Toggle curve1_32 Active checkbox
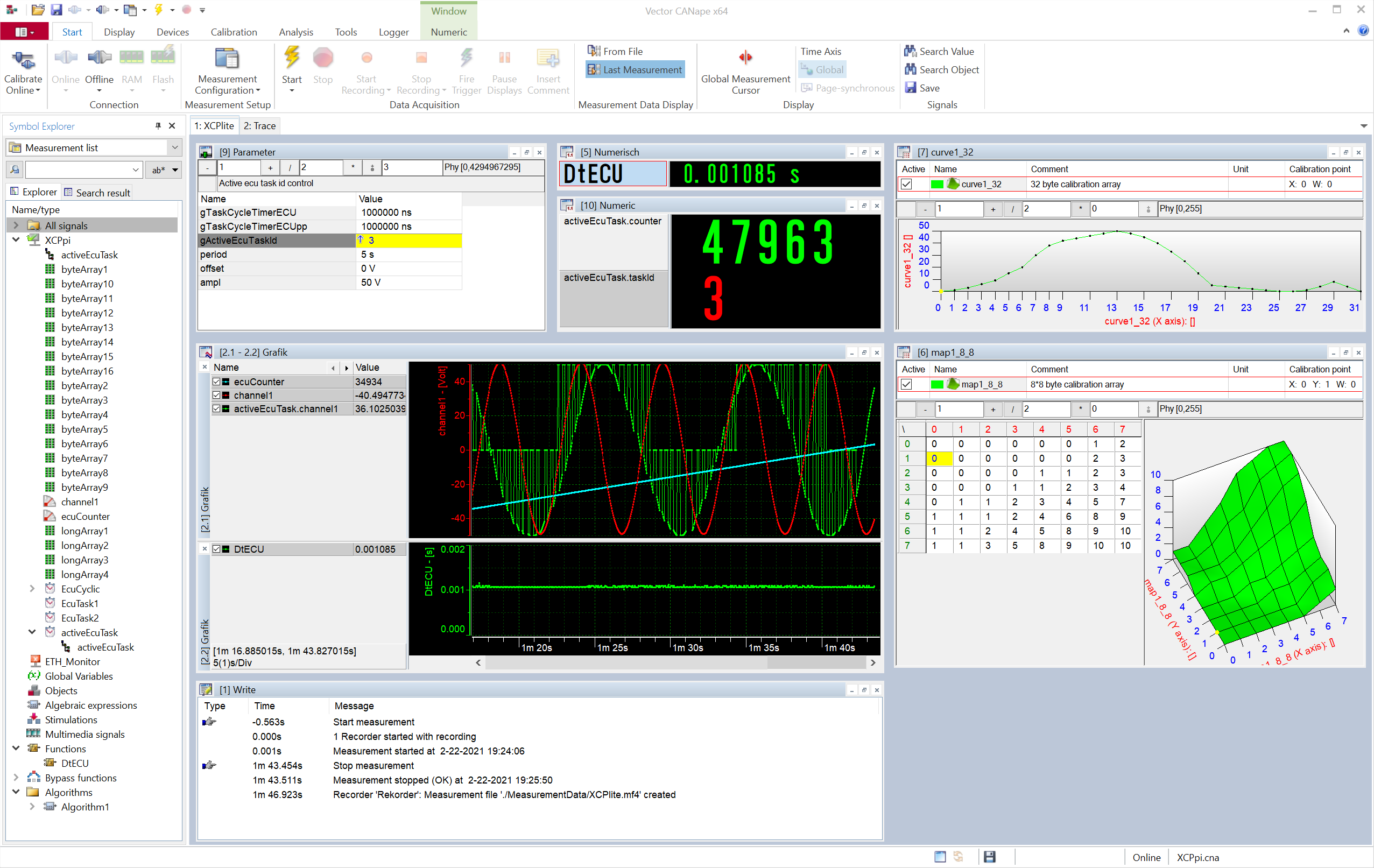Screen dimensions: 1374x868 pyautogui.click(x=906, y=185)
